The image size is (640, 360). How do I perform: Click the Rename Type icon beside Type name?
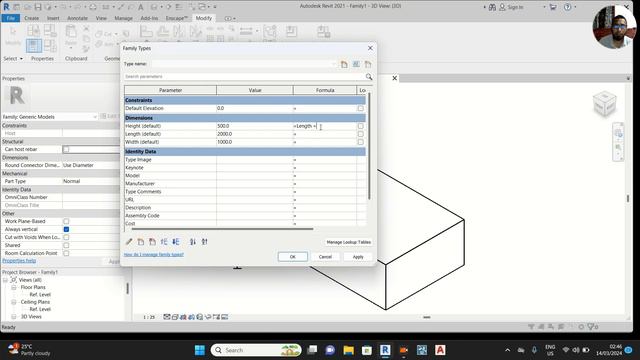[356, 64]
